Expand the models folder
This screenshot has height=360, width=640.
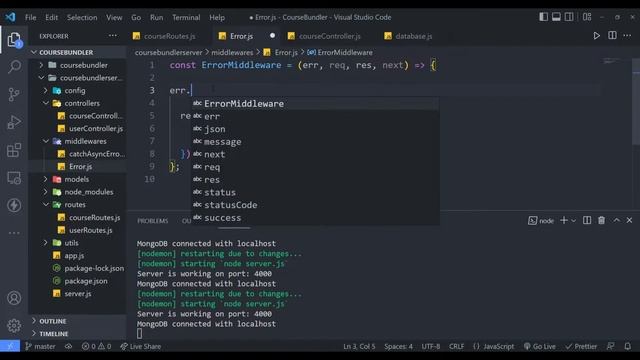tap(78, 179)
